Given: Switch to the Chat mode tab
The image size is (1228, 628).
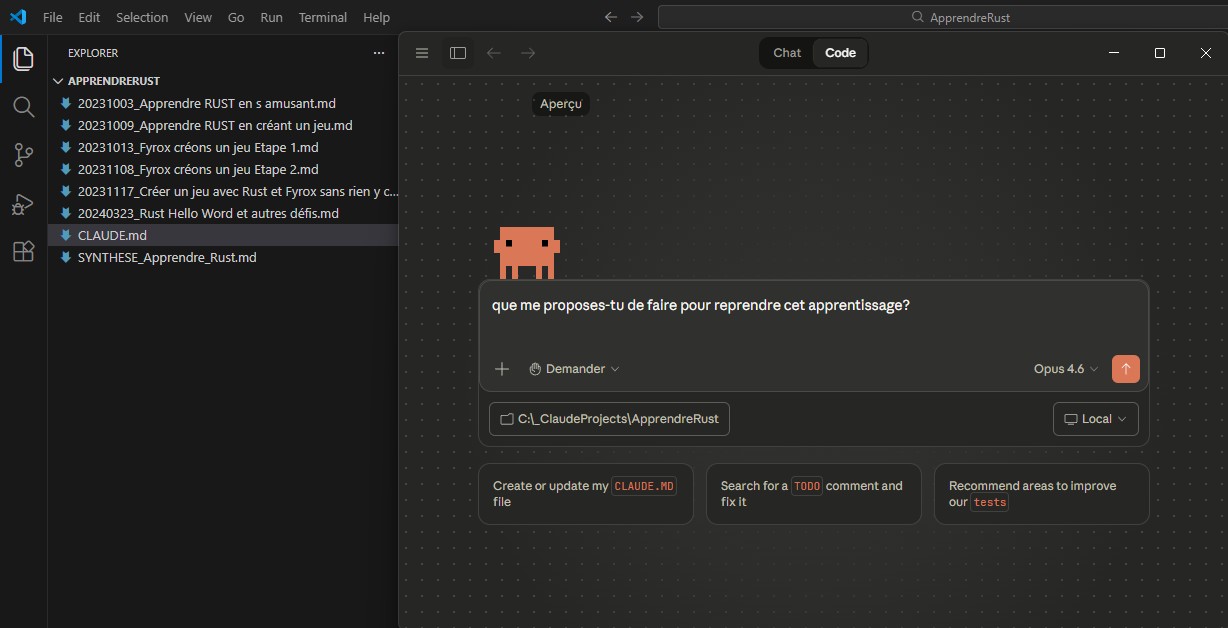Looking at the screenshot, I should (787, 53).
